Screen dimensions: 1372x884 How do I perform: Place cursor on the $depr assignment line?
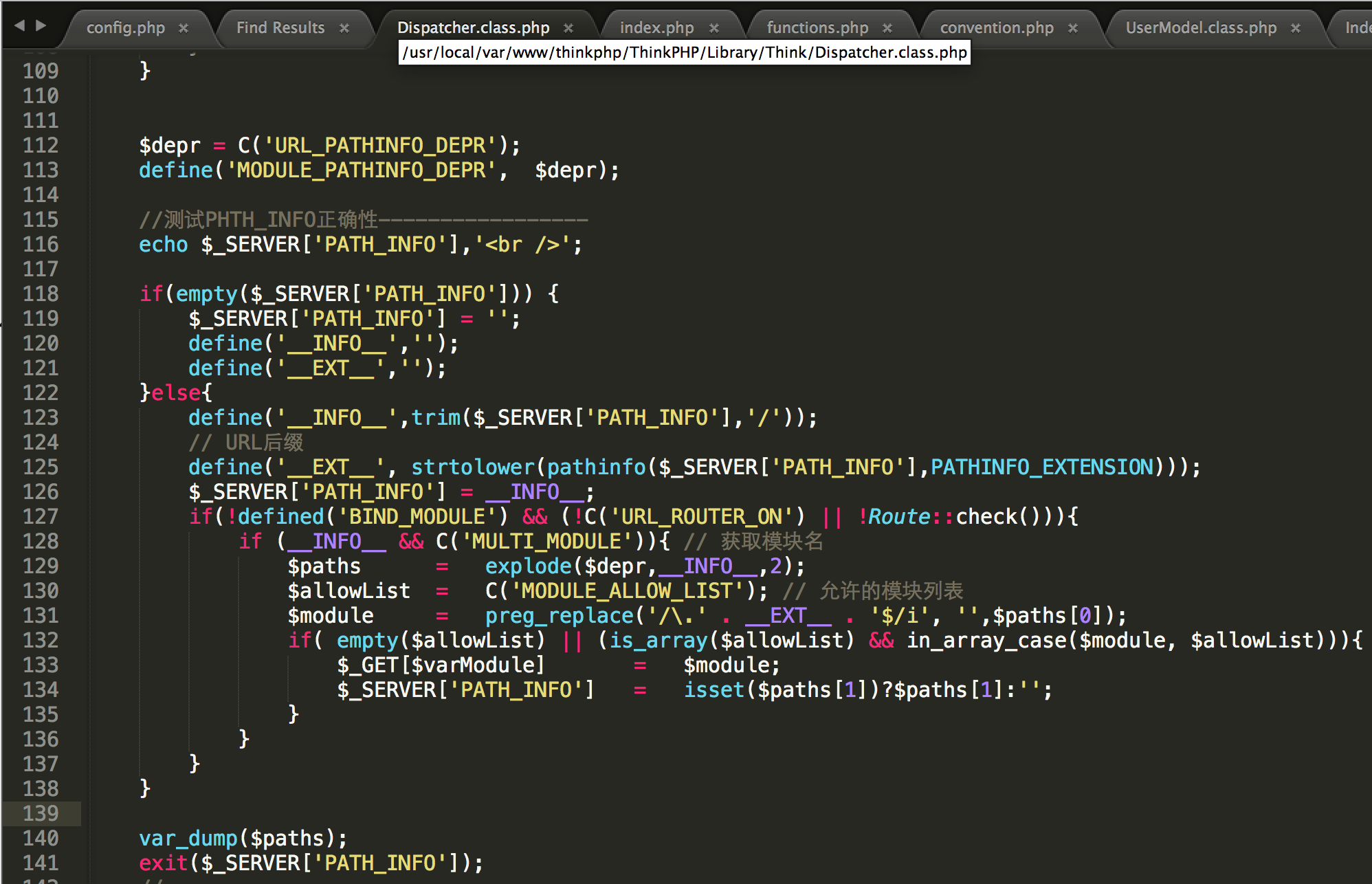point(330,145)
